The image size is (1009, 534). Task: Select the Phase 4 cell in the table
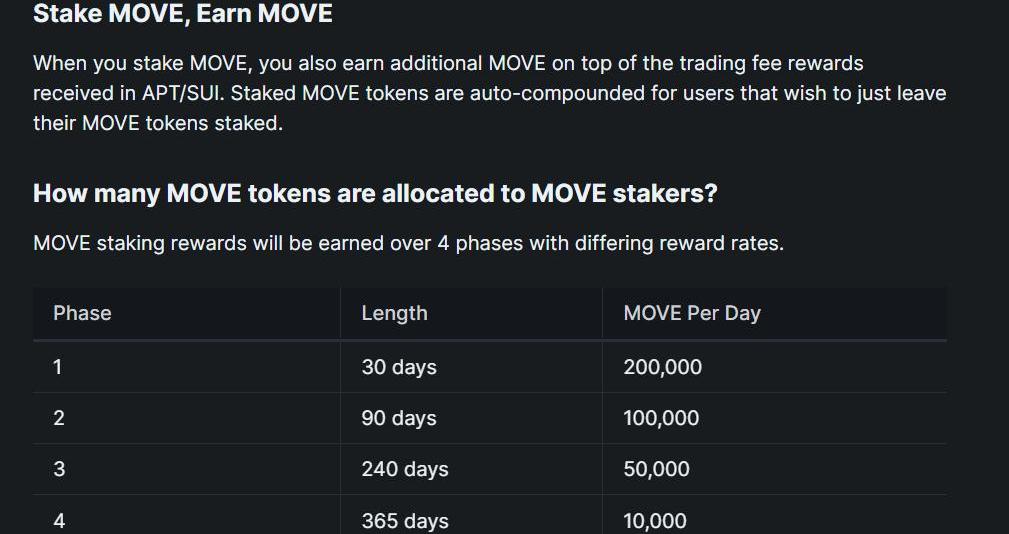point(58,520)
